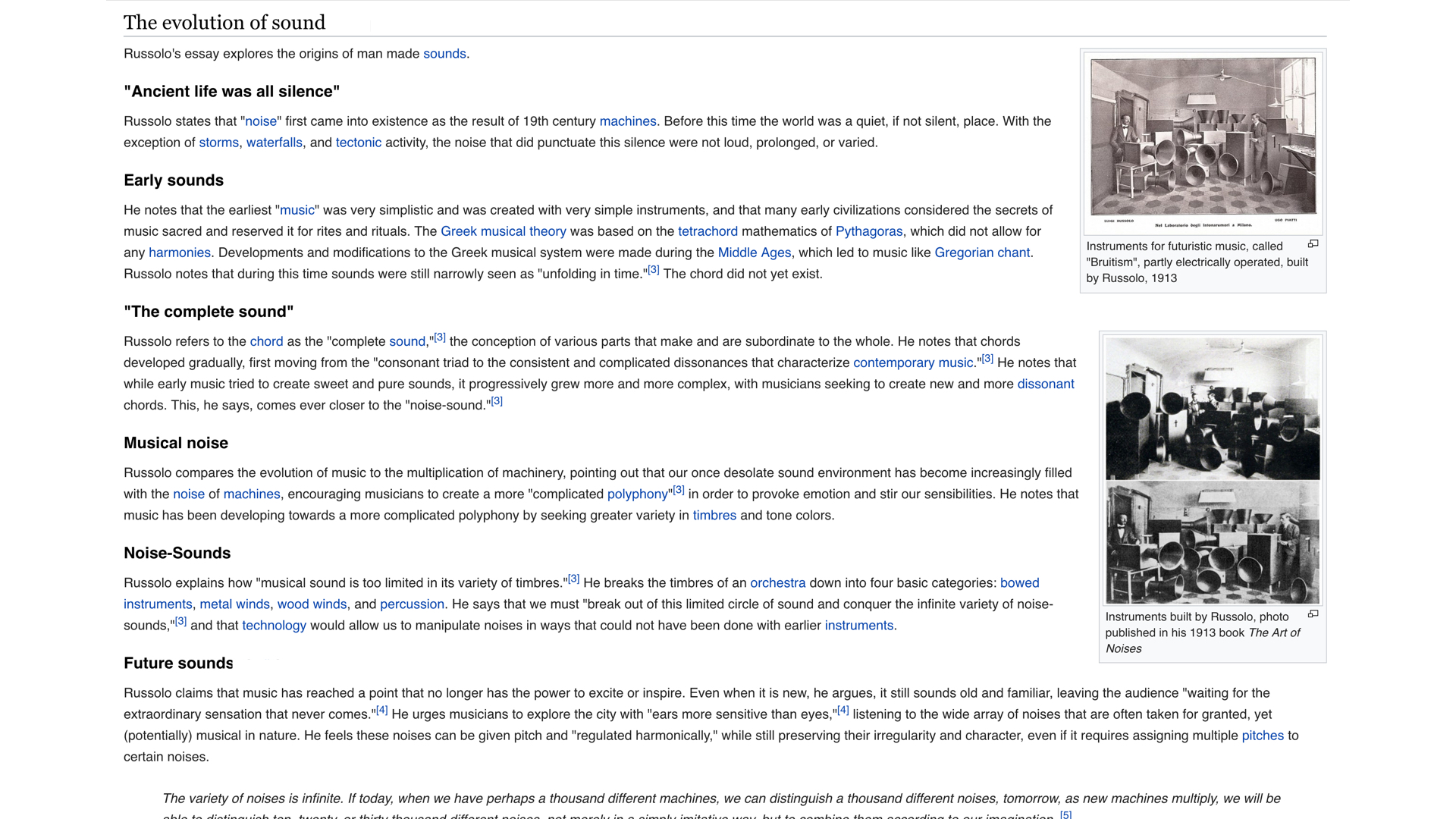Click the "percussion" link

click(412, 604)
